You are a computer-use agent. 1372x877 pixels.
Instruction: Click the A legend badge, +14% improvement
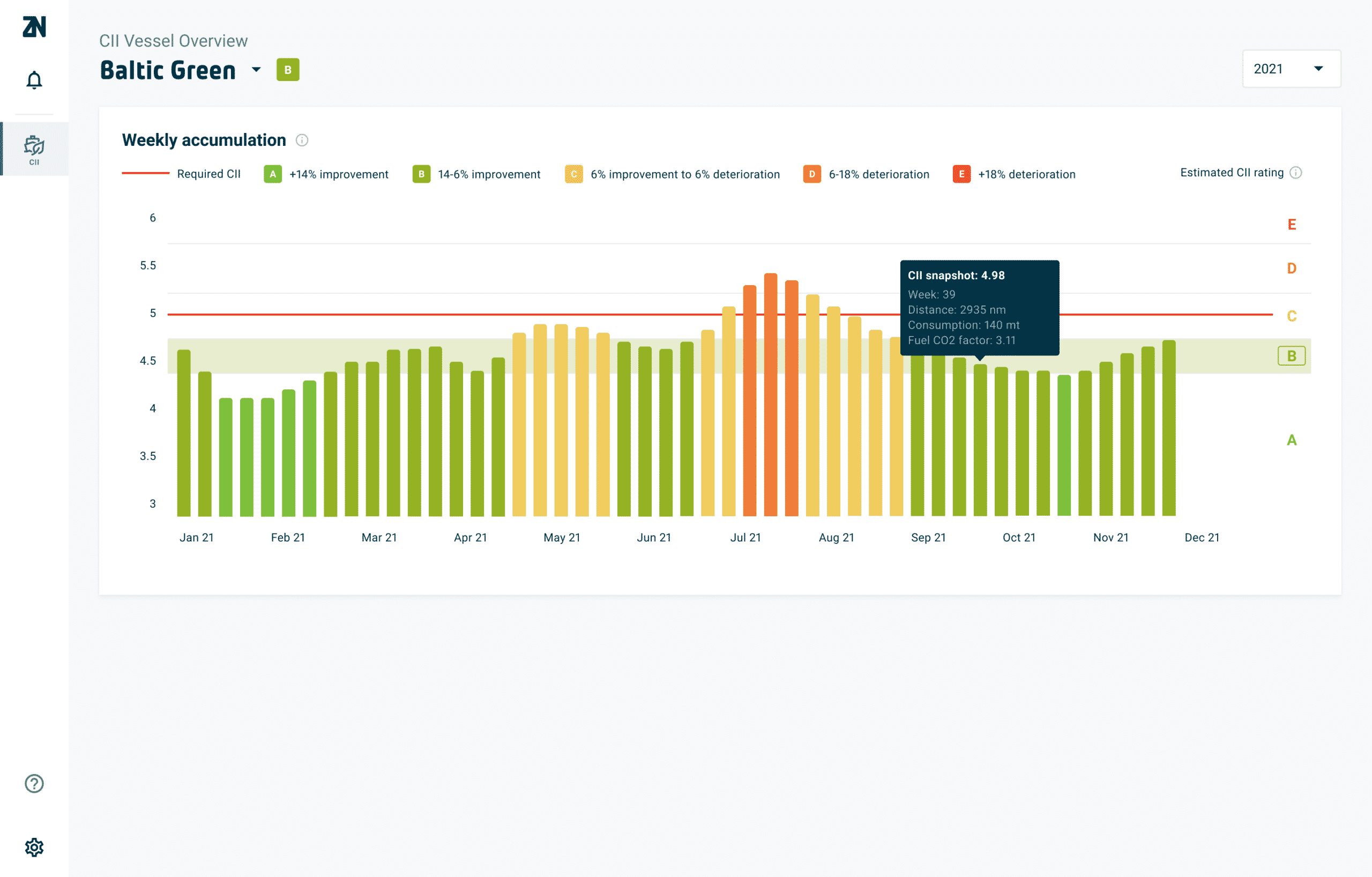(273, 174)
